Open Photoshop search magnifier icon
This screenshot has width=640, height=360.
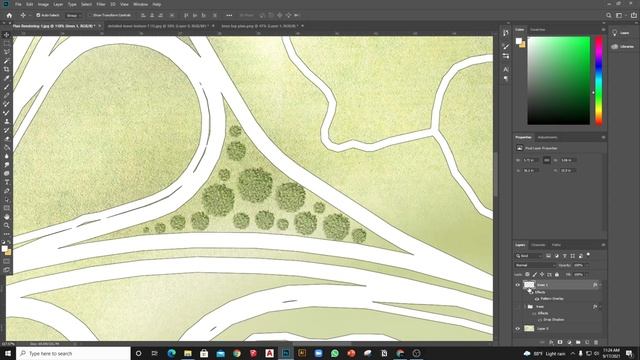(x=609, y=15)
